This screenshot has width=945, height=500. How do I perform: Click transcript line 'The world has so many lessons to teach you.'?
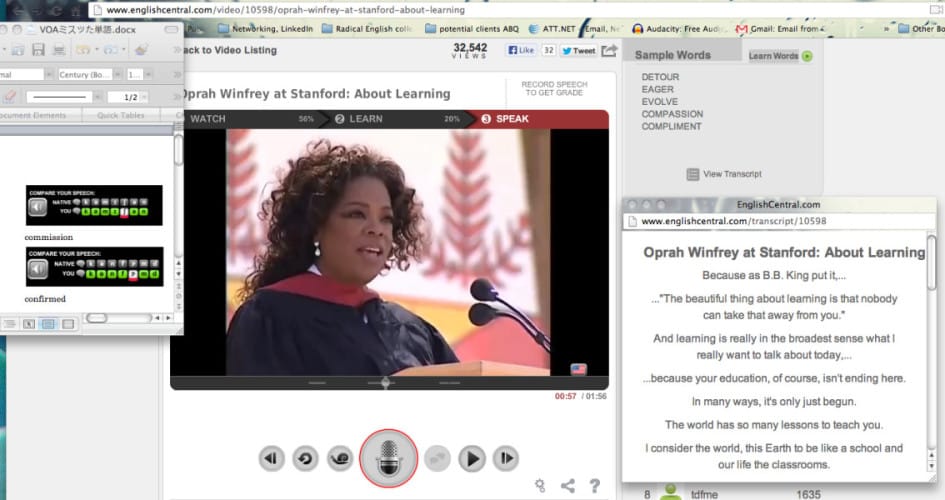[774, 425]
